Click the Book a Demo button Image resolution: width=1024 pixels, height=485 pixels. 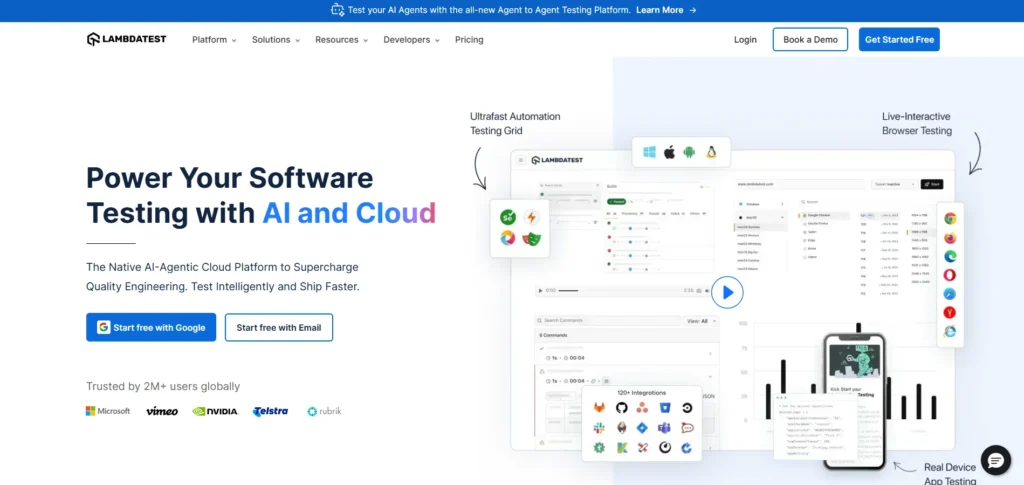click(x=810, y=39)
